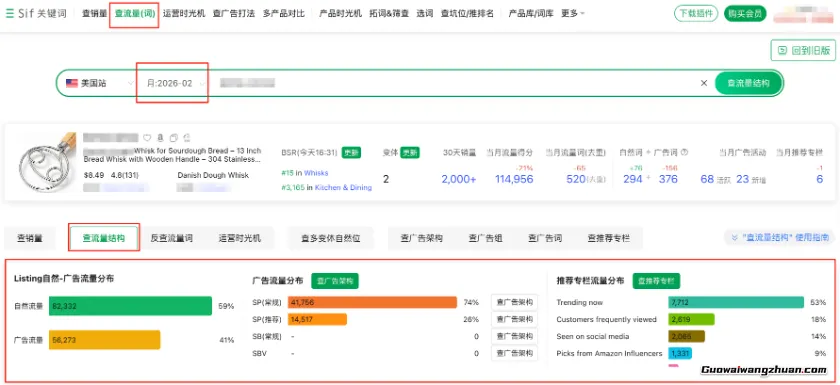The height and width of the screenshot is (385, 840).
Task: Switch to the 查广告组 tab
Action: tap(485, 238)
